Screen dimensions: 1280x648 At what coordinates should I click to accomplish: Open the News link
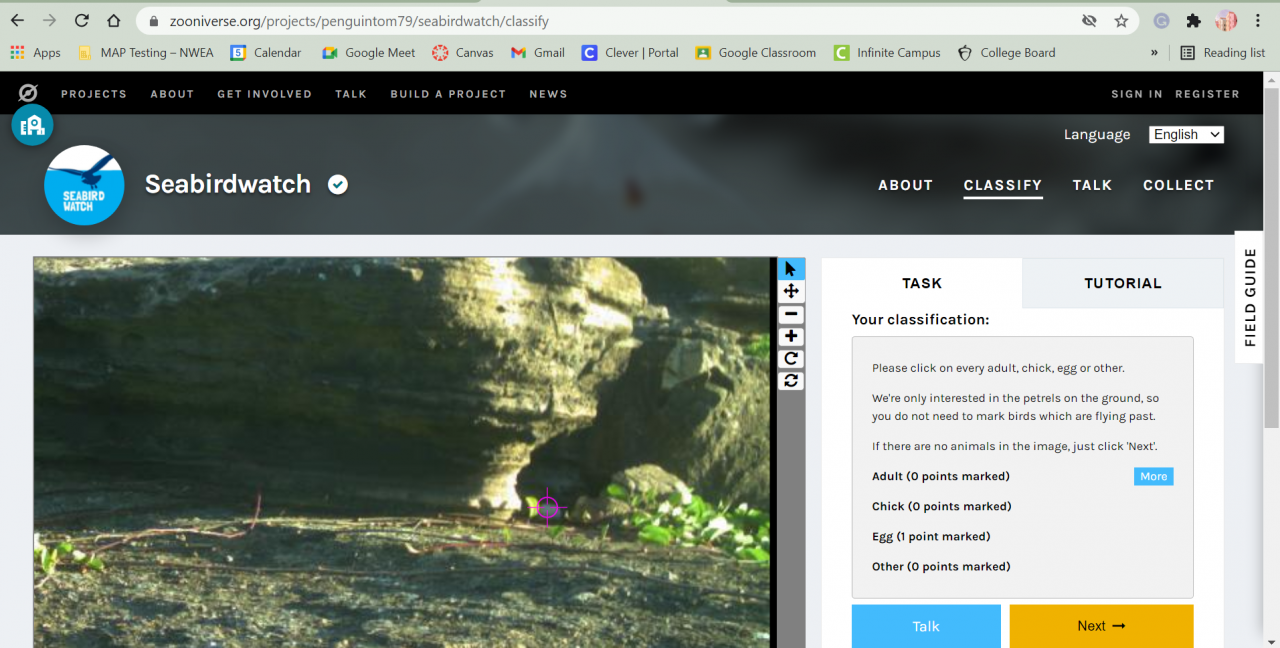[x=548, y=94]
